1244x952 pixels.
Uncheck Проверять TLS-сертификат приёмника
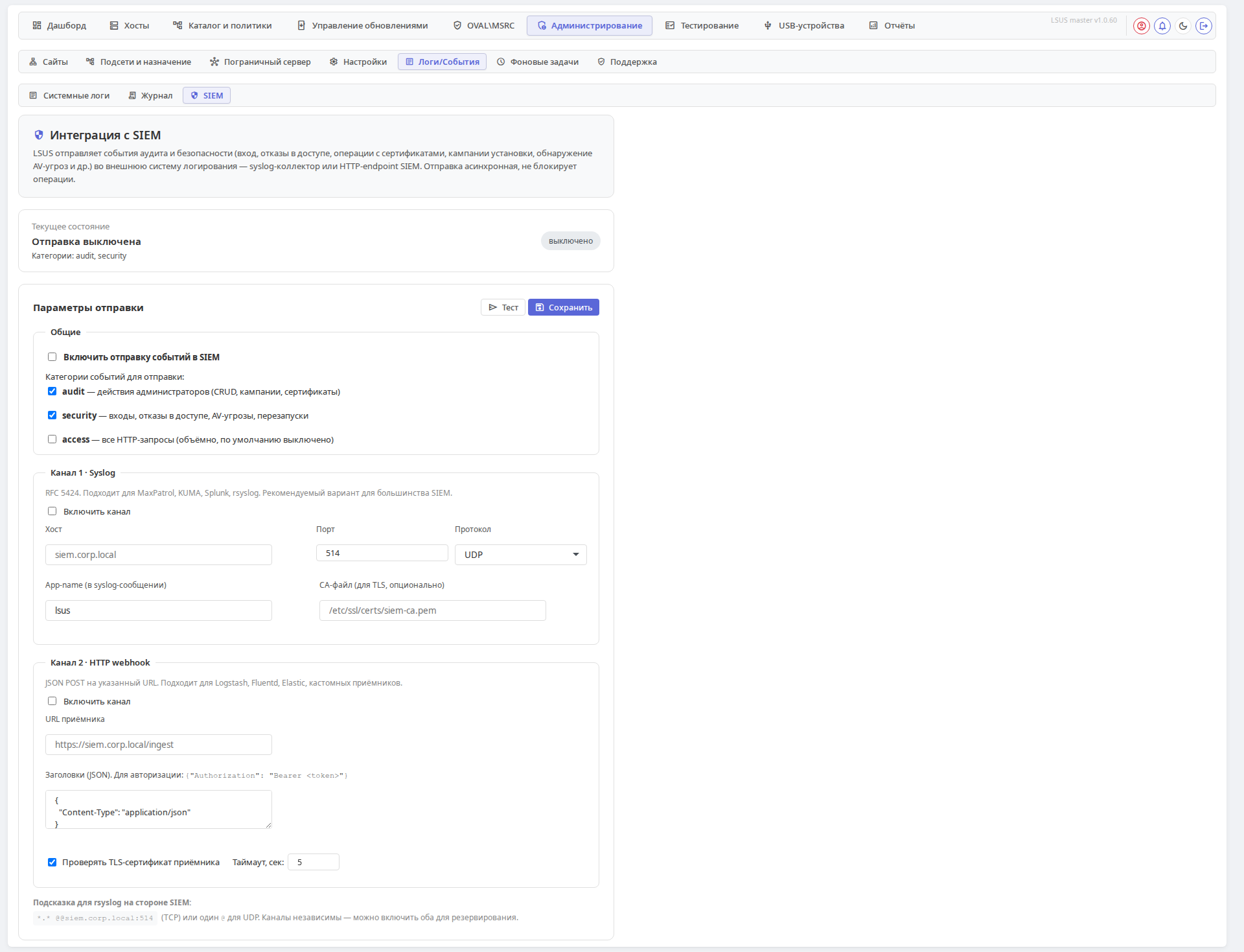52,862
